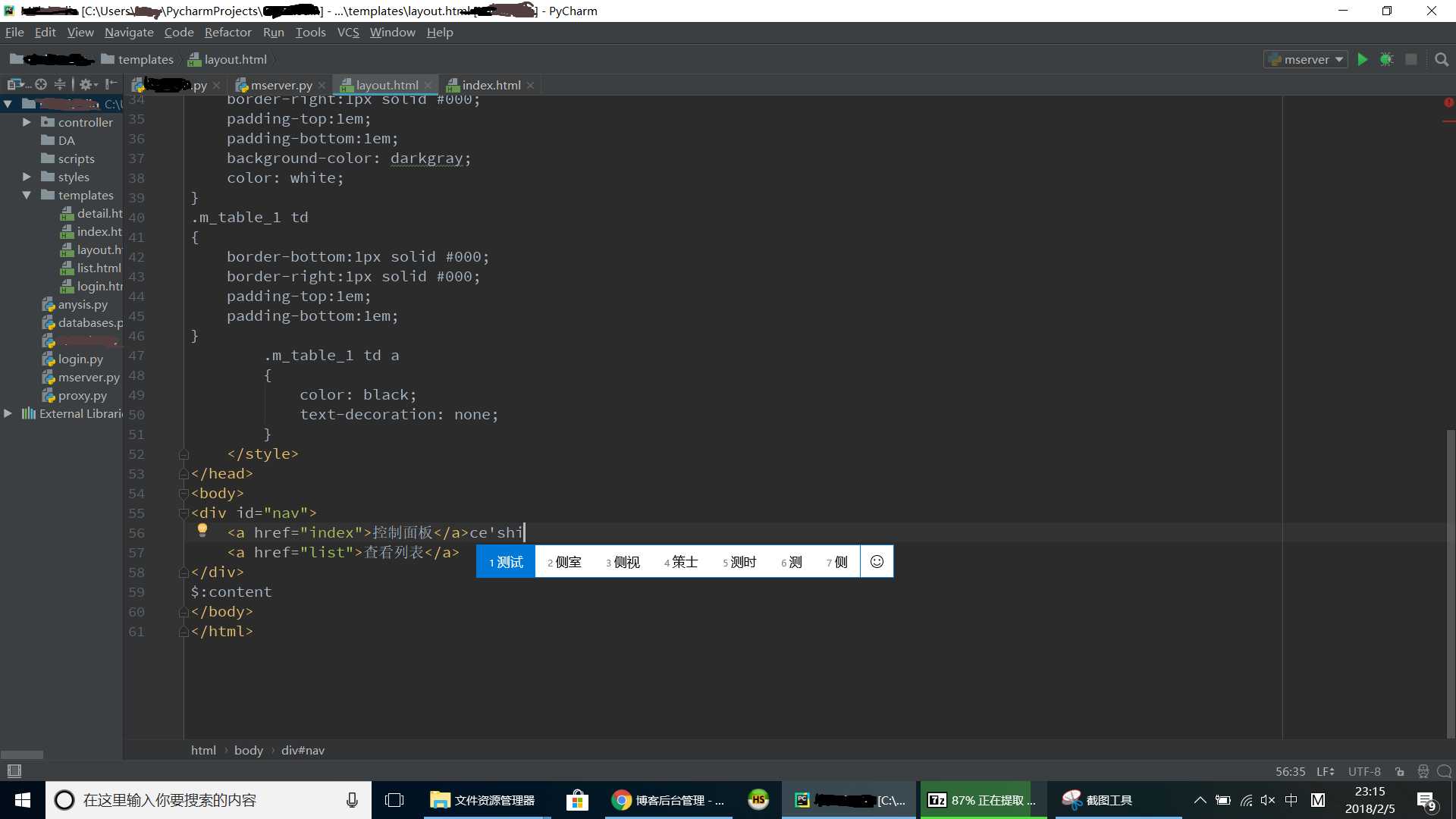Screen dimensions: 1456x819
Task: Click the project panel horizontal scrollbar
Action: [22, 755]
